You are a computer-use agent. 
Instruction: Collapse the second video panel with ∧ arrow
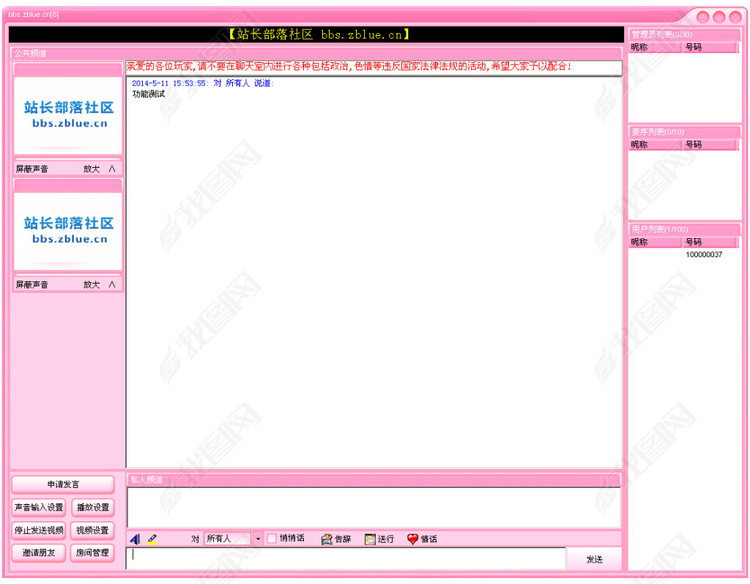[112, 285]
